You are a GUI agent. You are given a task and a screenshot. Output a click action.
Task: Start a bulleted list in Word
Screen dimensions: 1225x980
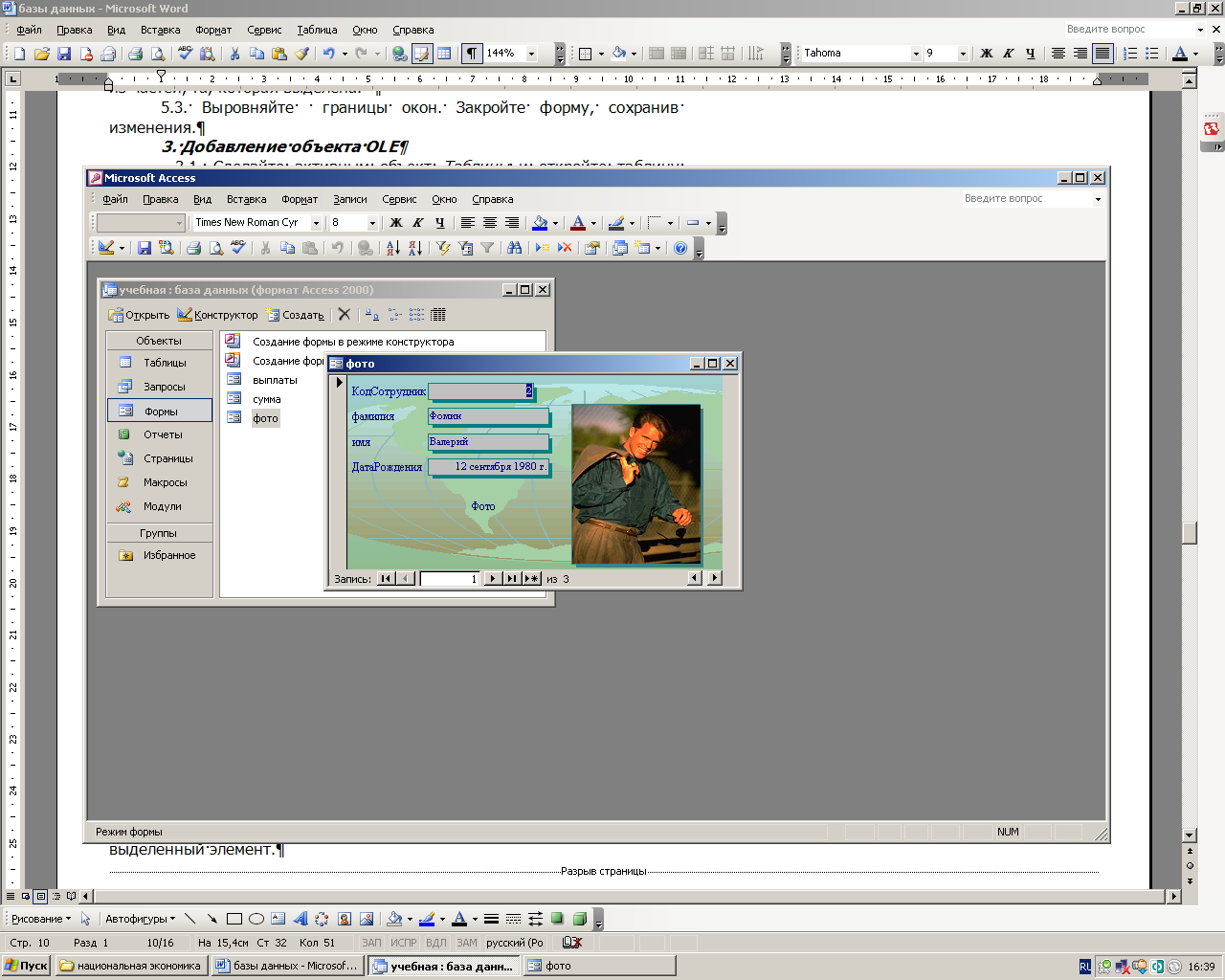tap(1152, 54)
